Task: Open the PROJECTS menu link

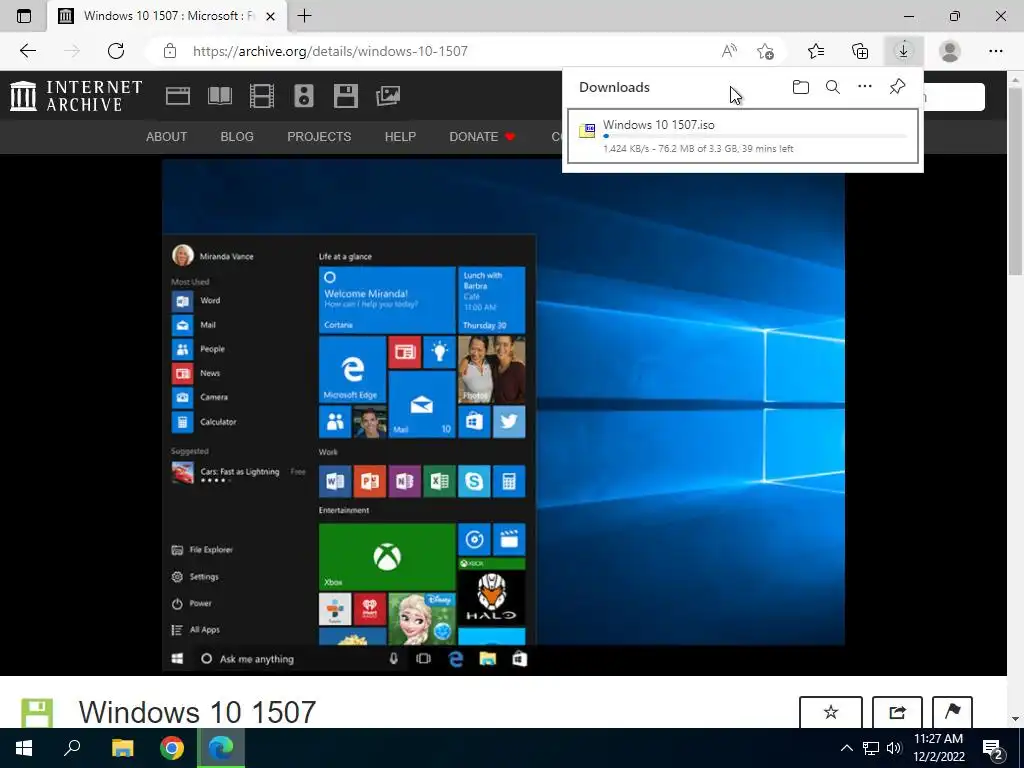Action: click(319, 136)
